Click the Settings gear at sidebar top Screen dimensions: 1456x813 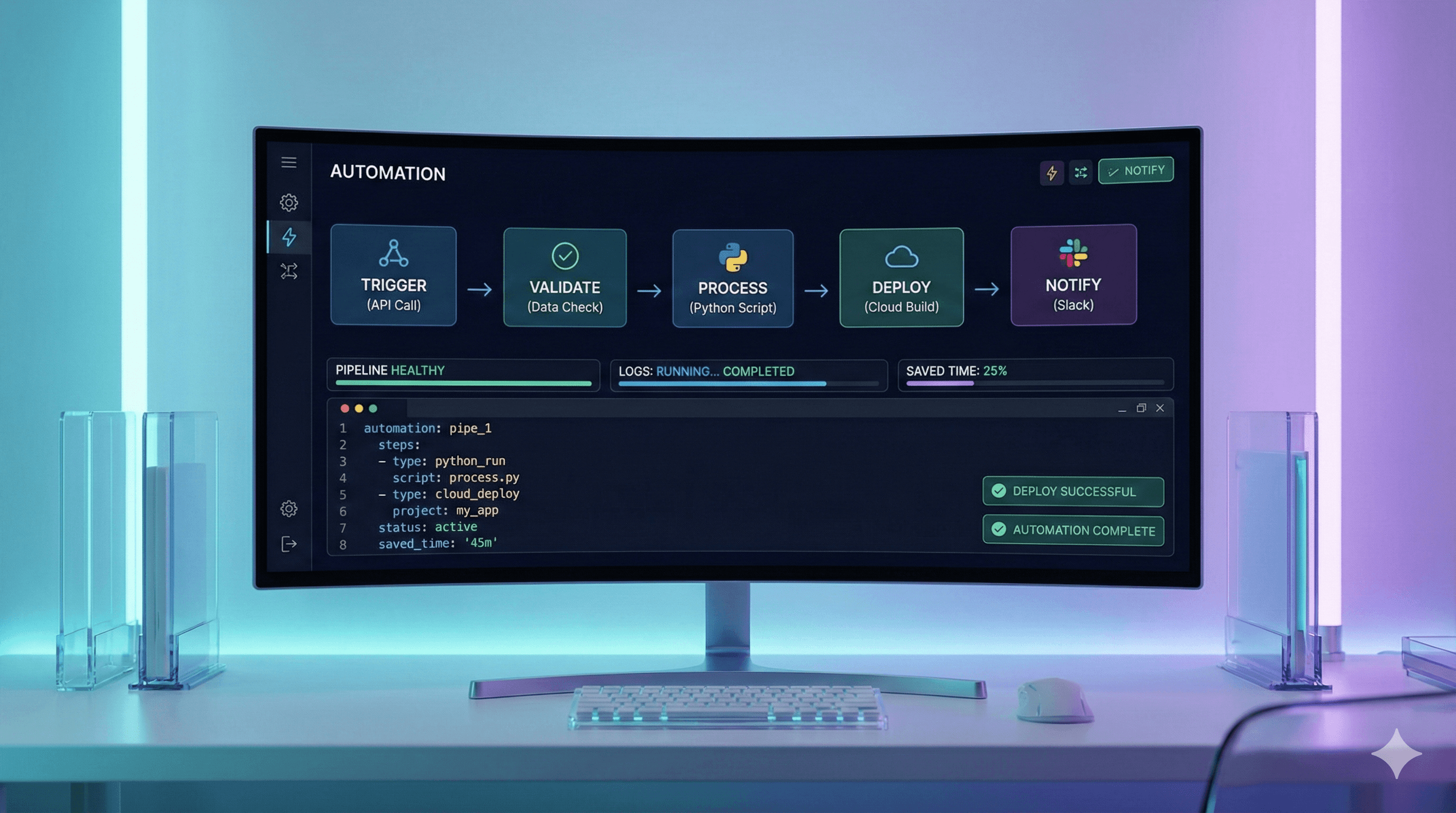[289, 202]
